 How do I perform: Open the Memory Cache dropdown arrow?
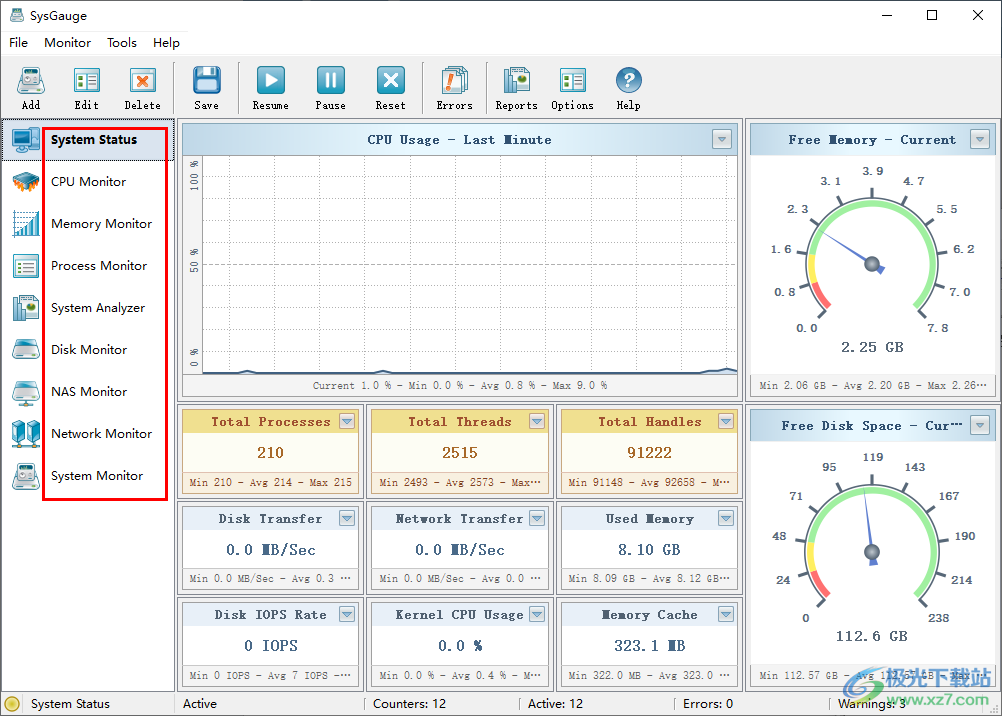pyautogui.click(x=725, y=614)
